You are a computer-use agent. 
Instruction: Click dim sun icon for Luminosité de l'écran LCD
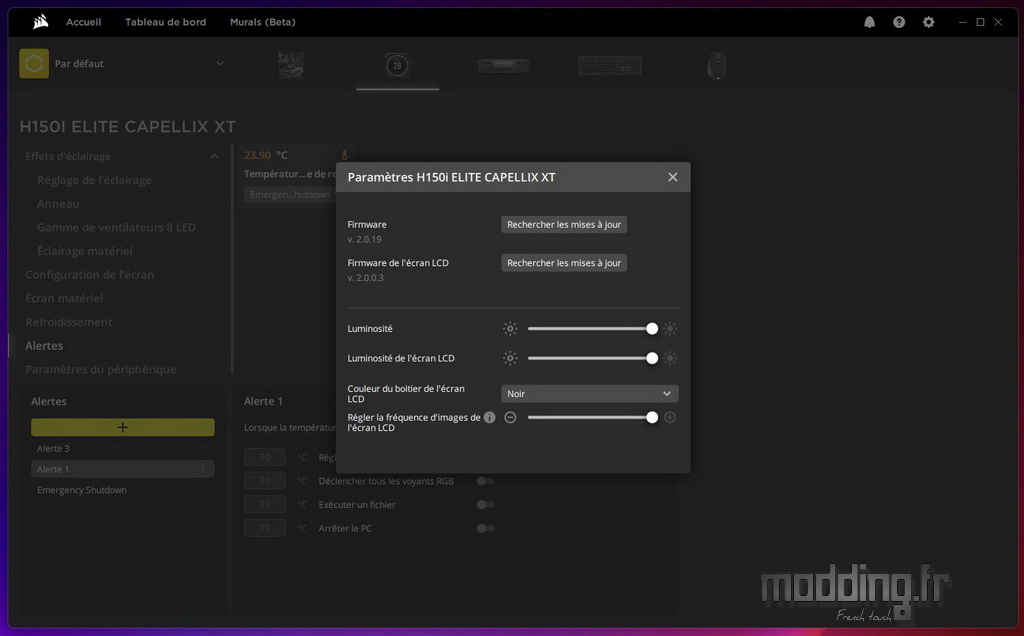[x=510, y=358]
